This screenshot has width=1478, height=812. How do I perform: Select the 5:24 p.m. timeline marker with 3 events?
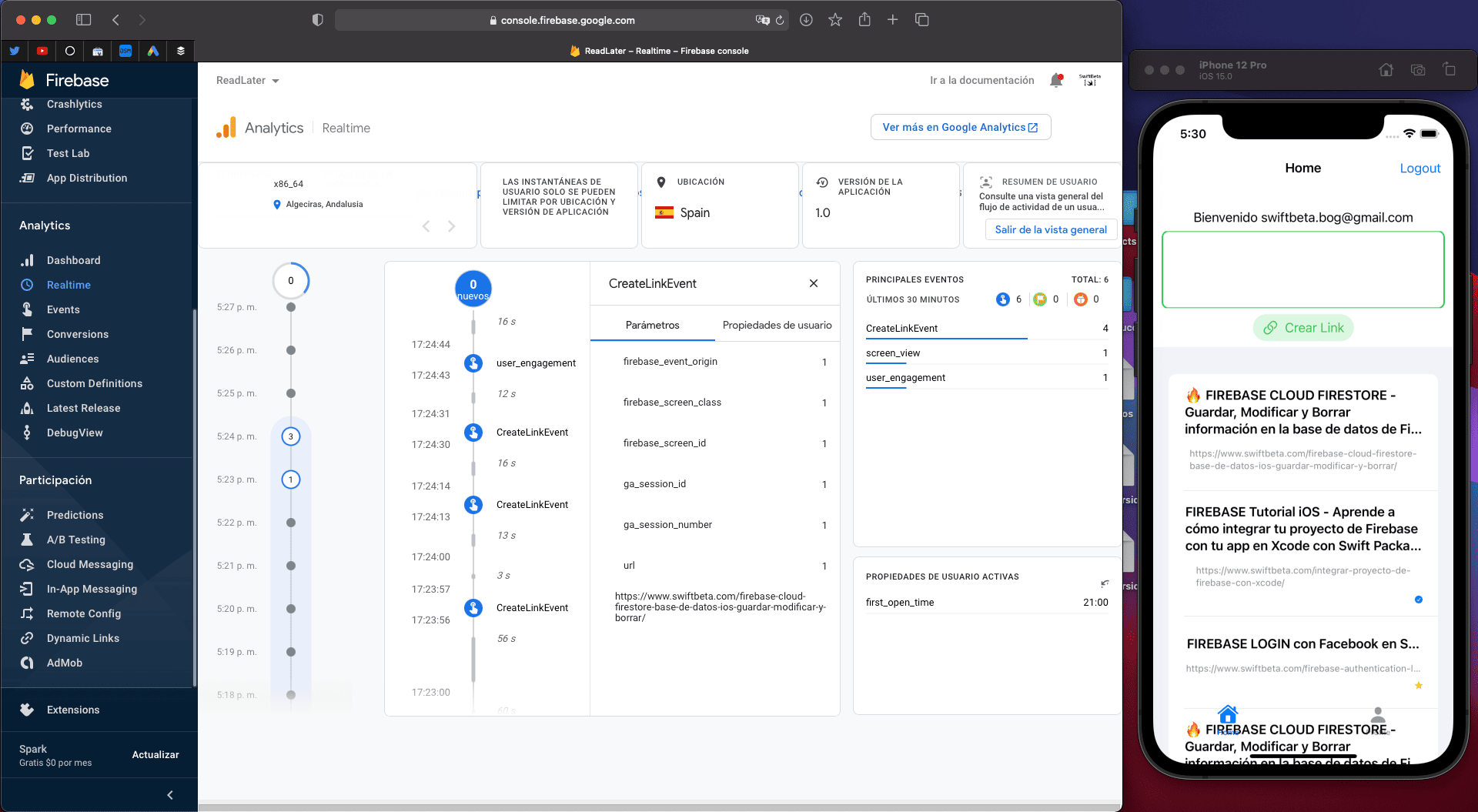pyautogui.click(x=291, y=436)
